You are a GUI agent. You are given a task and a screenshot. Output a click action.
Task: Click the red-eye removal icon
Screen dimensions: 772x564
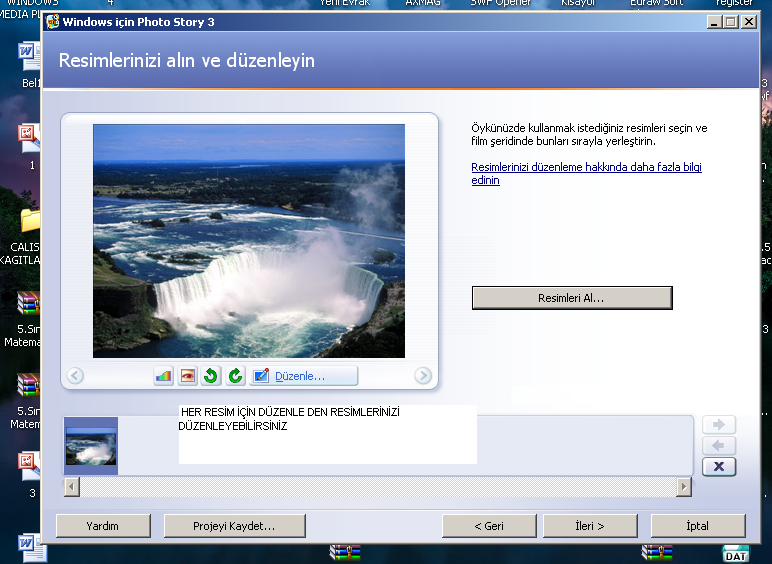click(187, 376)
